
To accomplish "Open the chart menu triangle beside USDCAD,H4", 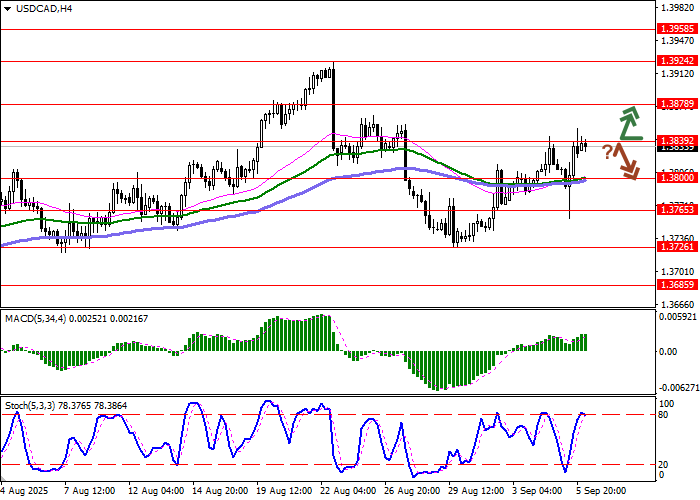I will (7, 9).
